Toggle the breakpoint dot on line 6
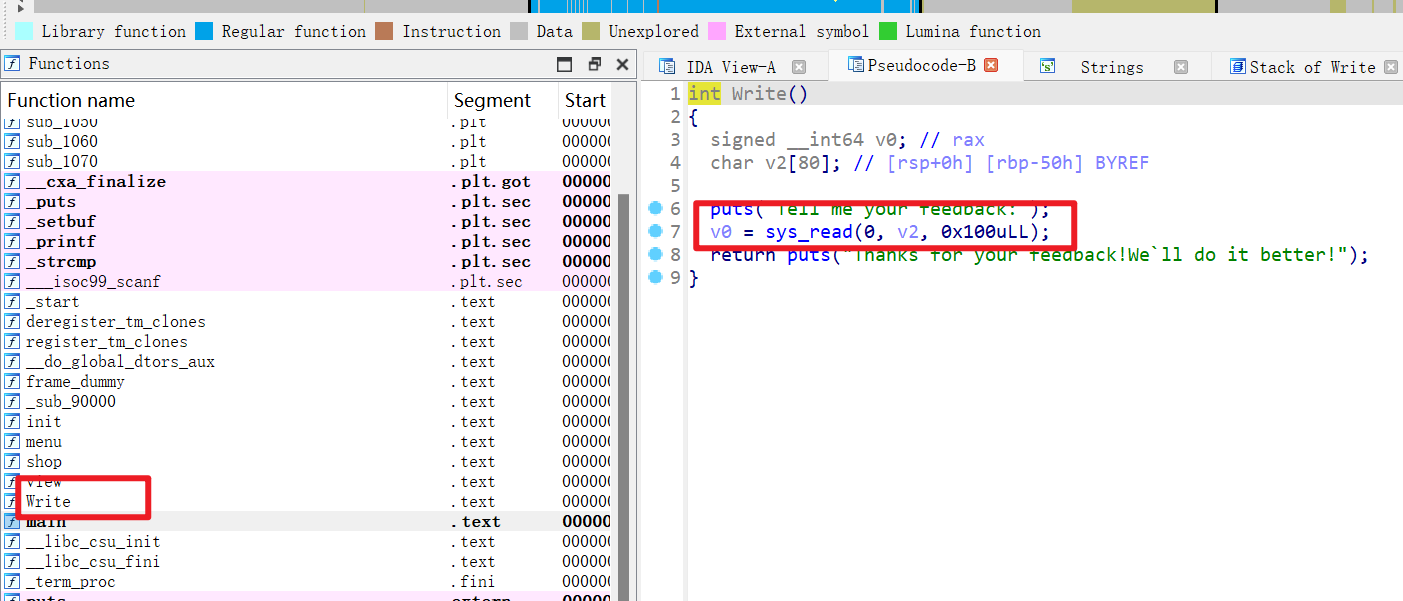 click(x=656, y=208)
